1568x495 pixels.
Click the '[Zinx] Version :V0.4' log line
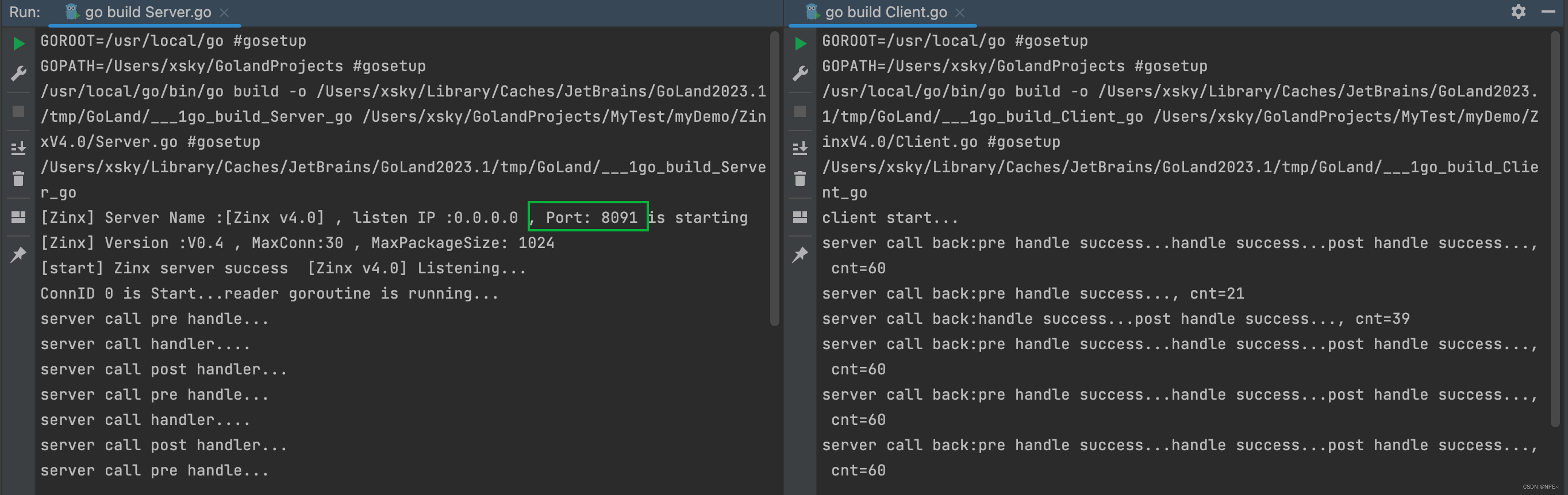(298, 243)
